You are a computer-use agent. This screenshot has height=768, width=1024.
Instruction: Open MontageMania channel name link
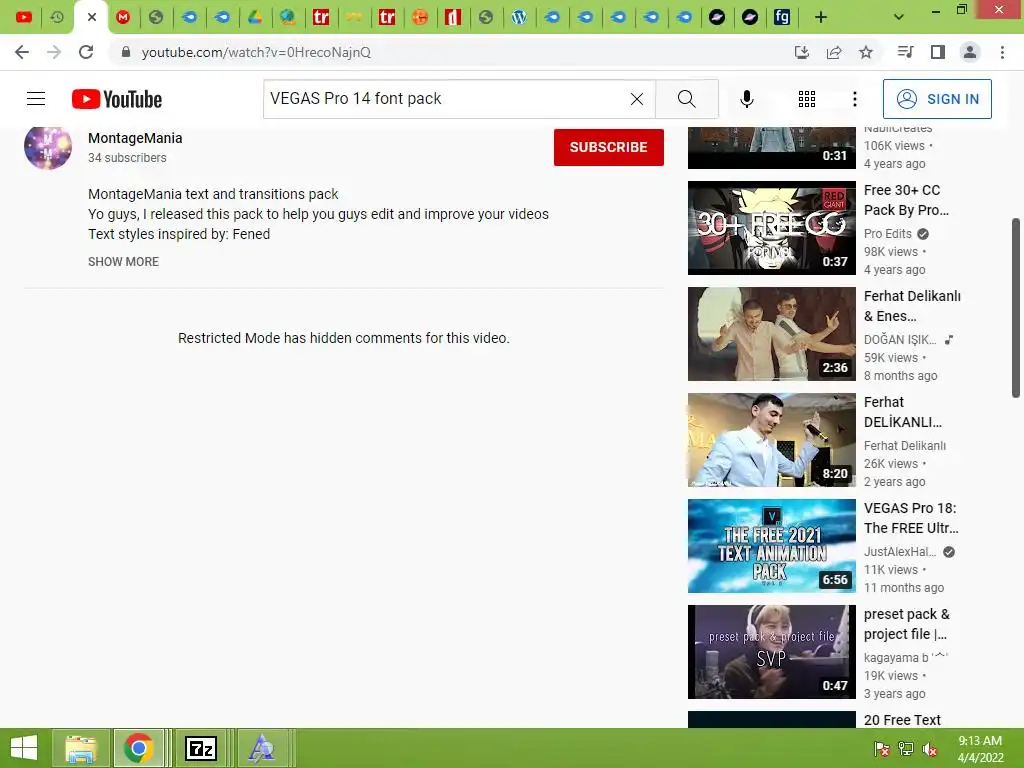click(135, 138)
